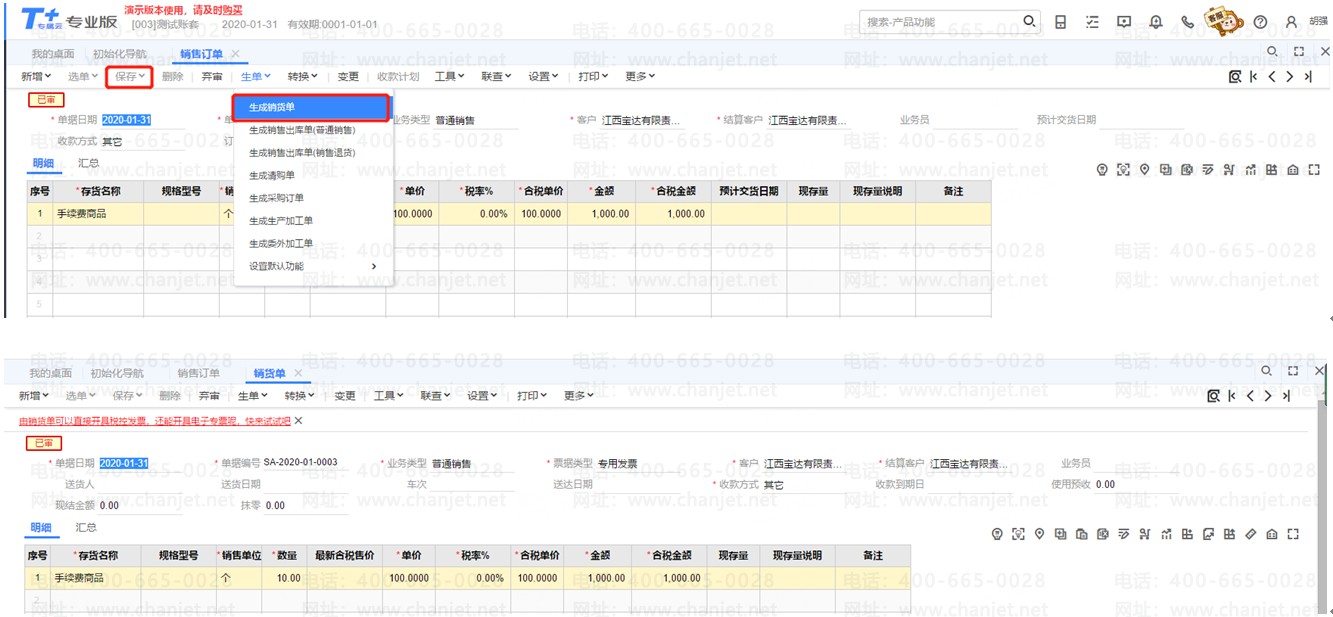Open the help question mark icon
The width and height of the screenshot is (1333, 617).
[1260, 22]
